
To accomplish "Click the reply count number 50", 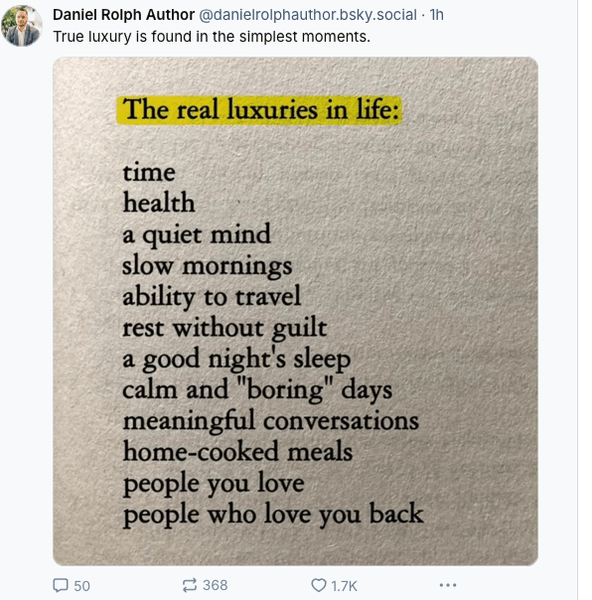I will (x=82, y=586).
